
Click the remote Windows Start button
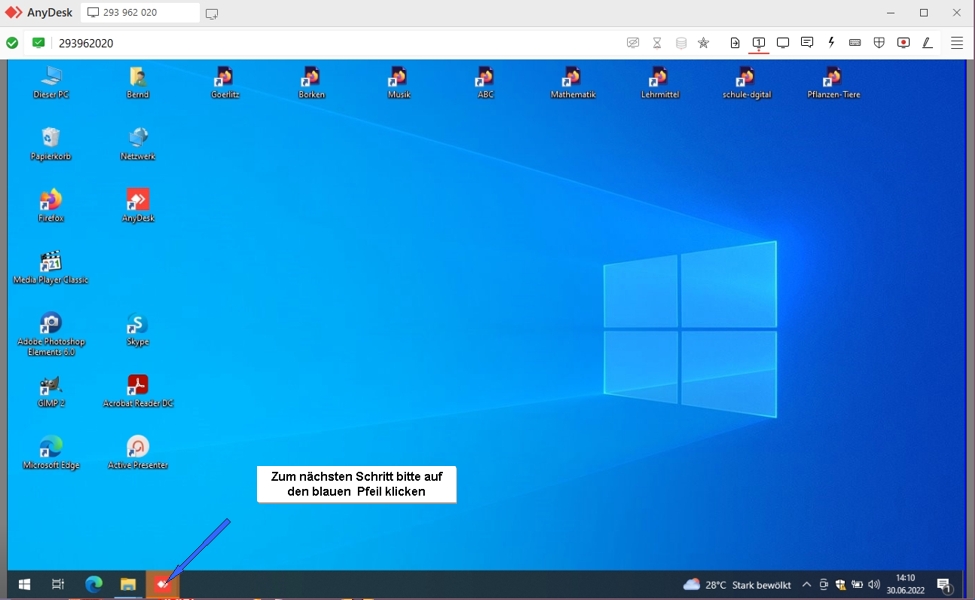(x=24, y=585)
